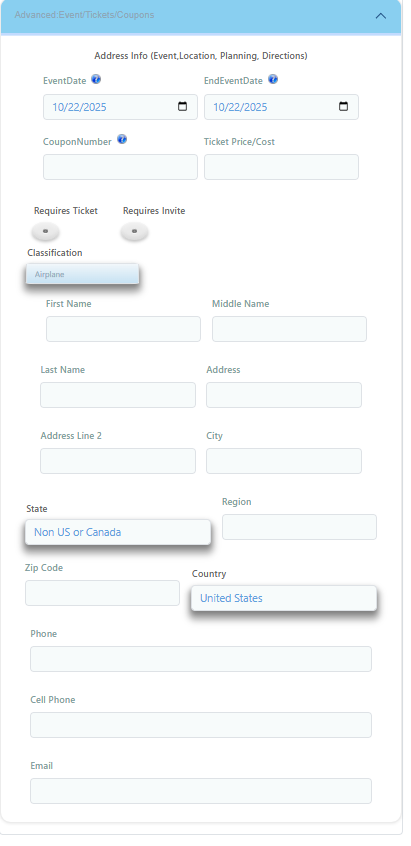411x846 pixels.
Task: Click the Ticket Price/Cost field
Action: (x=281, y=167)
